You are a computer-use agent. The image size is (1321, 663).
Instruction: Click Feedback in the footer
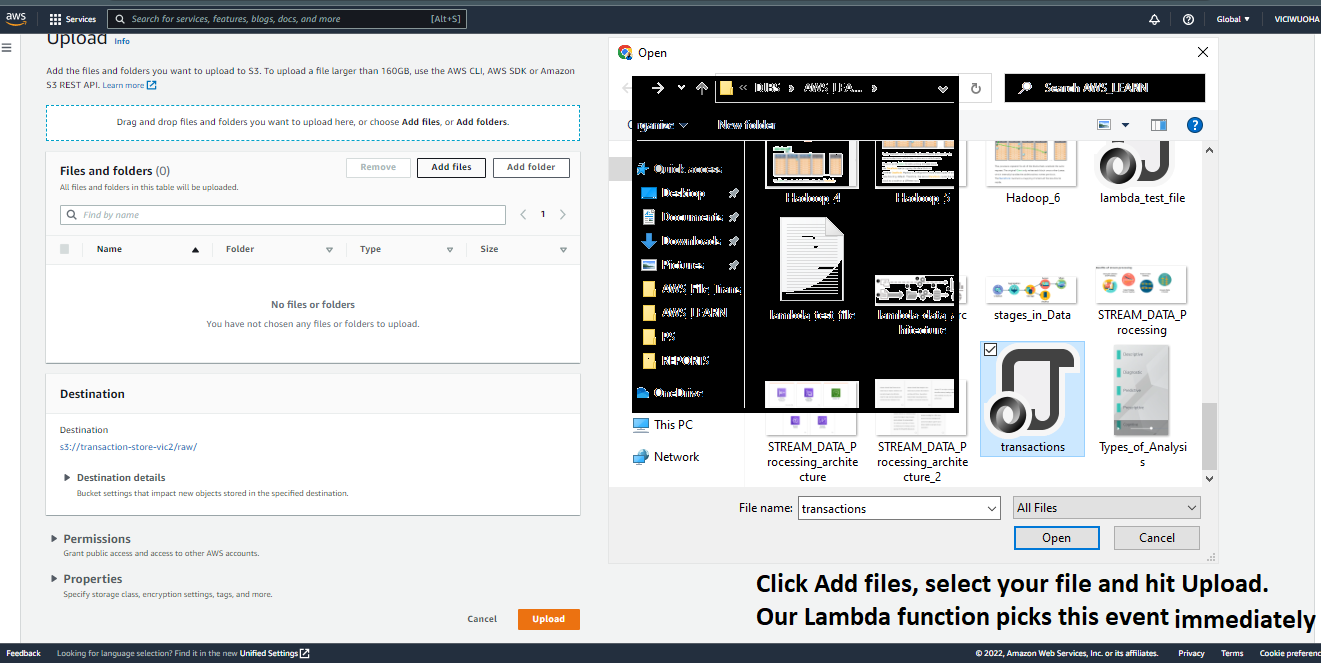24,653
